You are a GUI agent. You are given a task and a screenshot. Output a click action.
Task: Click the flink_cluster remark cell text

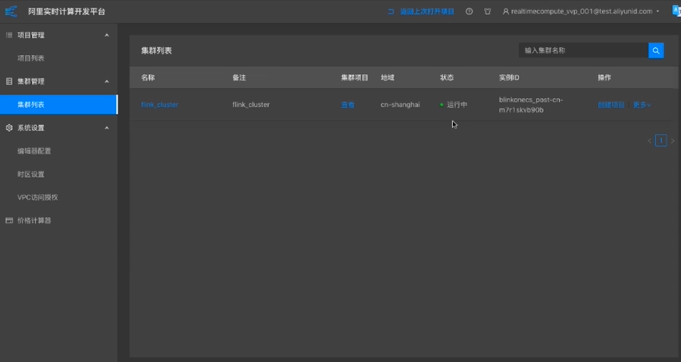pyautogui.click(x=251, y=105)
